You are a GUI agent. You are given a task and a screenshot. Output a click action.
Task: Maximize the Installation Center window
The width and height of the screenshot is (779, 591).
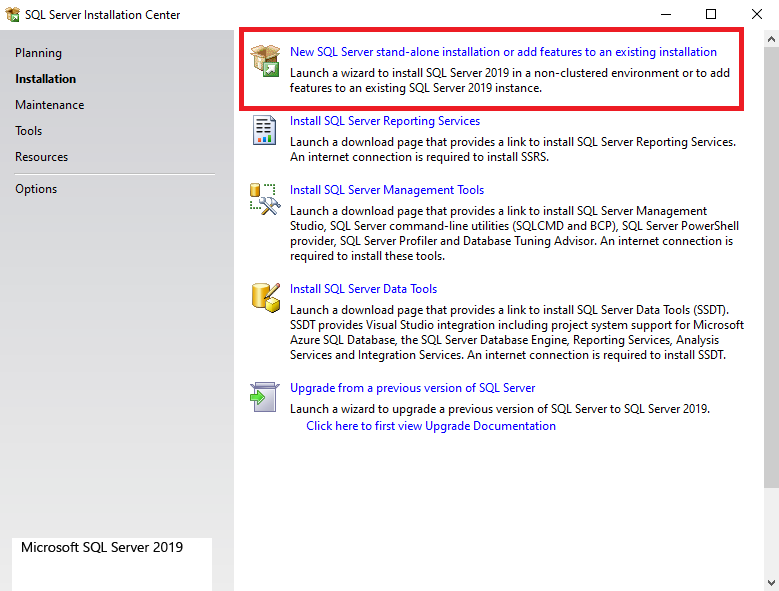pyautogui.click(x=711, y=14)
